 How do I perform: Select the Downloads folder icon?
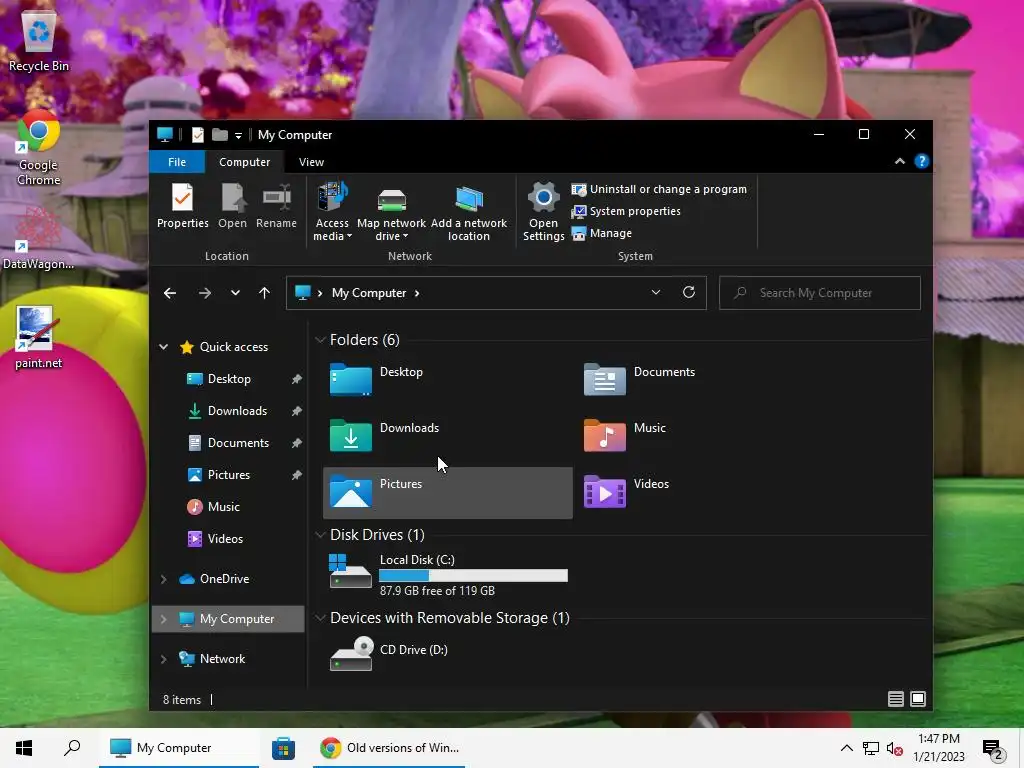351,436
